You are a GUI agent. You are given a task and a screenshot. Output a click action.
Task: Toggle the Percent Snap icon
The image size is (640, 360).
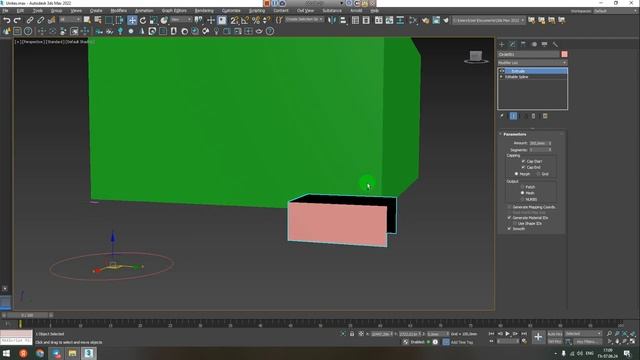tap(256, 20)
